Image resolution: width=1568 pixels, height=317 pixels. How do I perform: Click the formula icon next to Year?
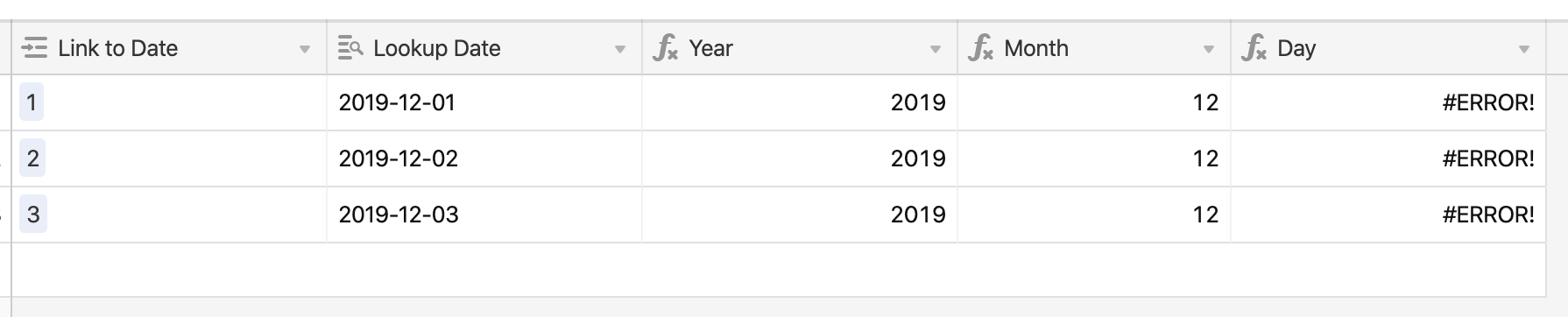point(666,48)
